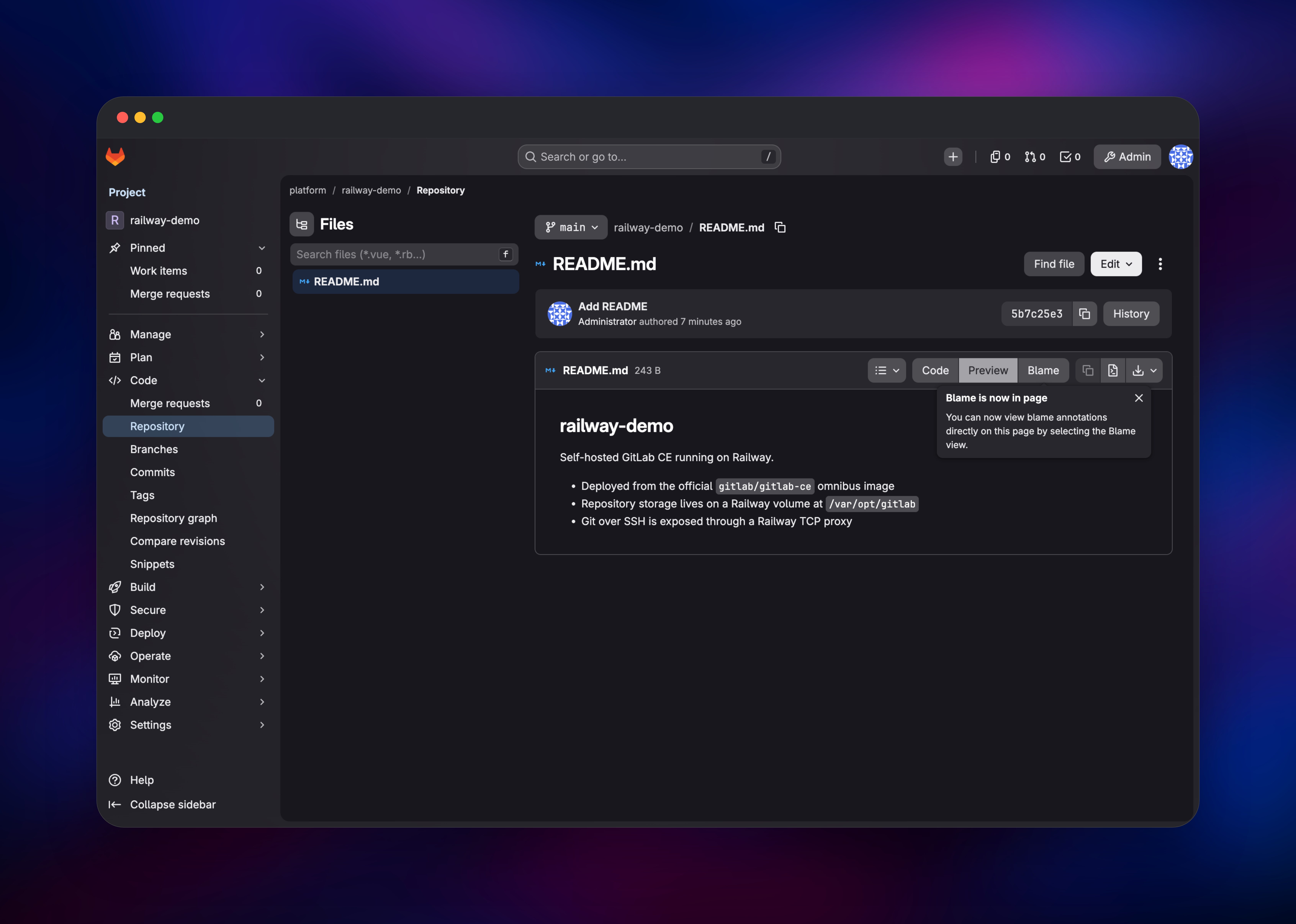This screenshot has width=1296, height=924.
Task: Click the Settings gear icon
Action: click(x=115, y=725)
